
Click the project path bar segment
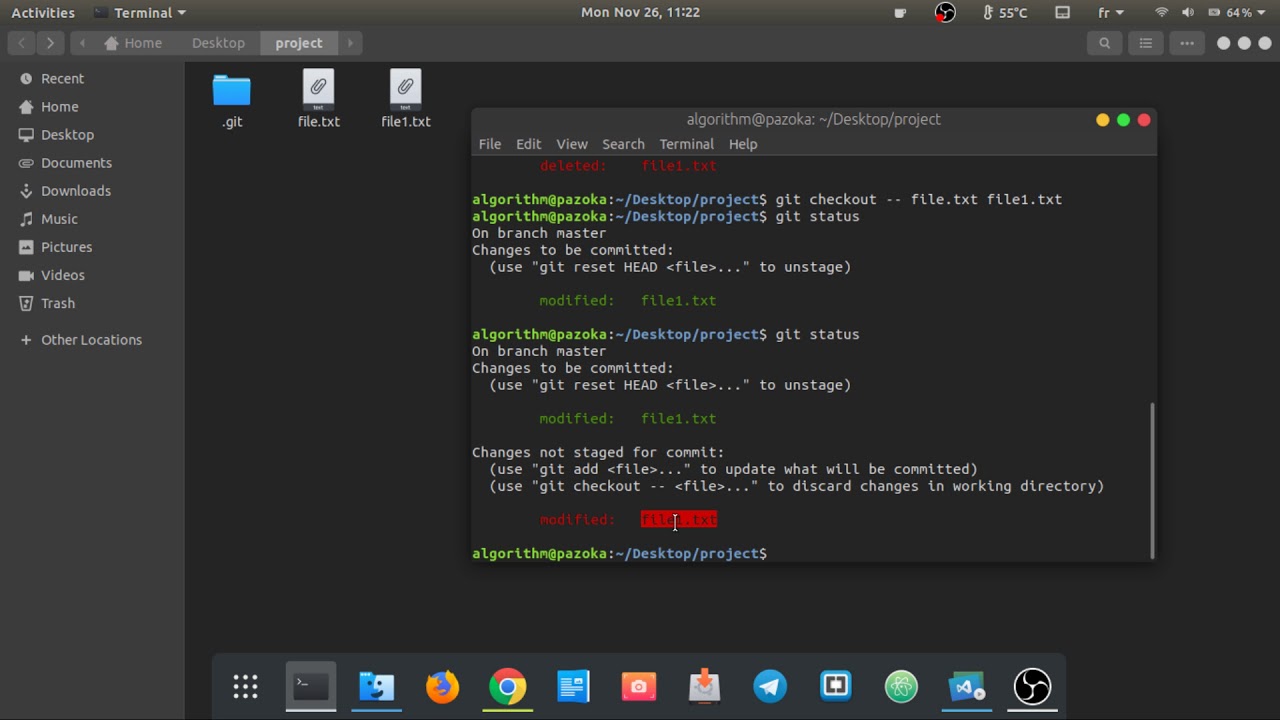(299, 43)
